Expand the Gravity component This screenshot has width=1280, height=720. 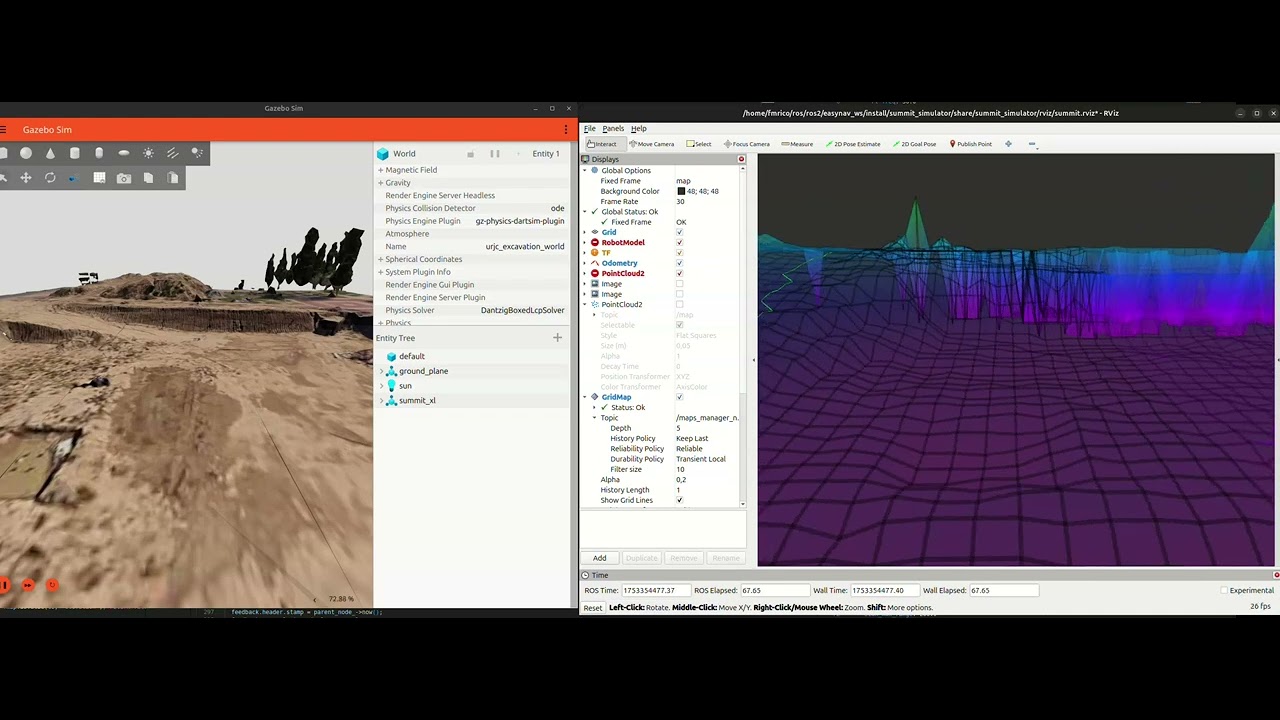coord(380,183)
